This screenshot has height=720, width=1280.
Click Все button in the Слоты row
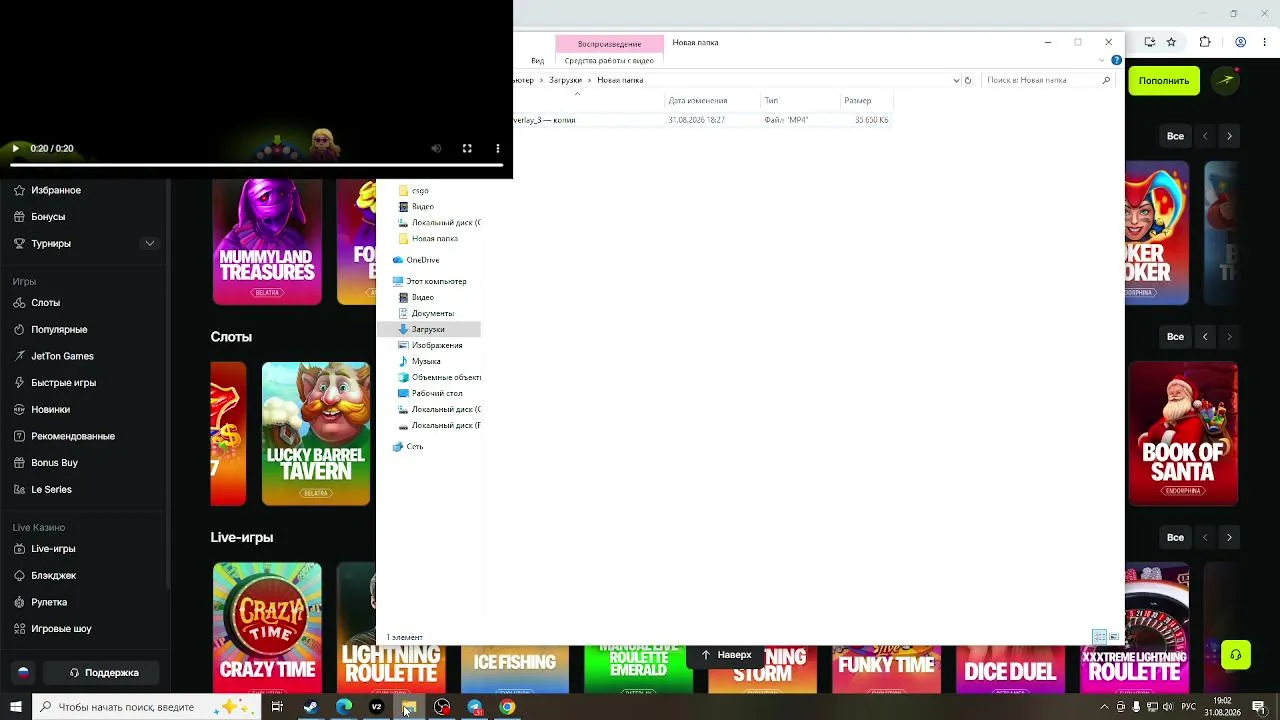1175,337
